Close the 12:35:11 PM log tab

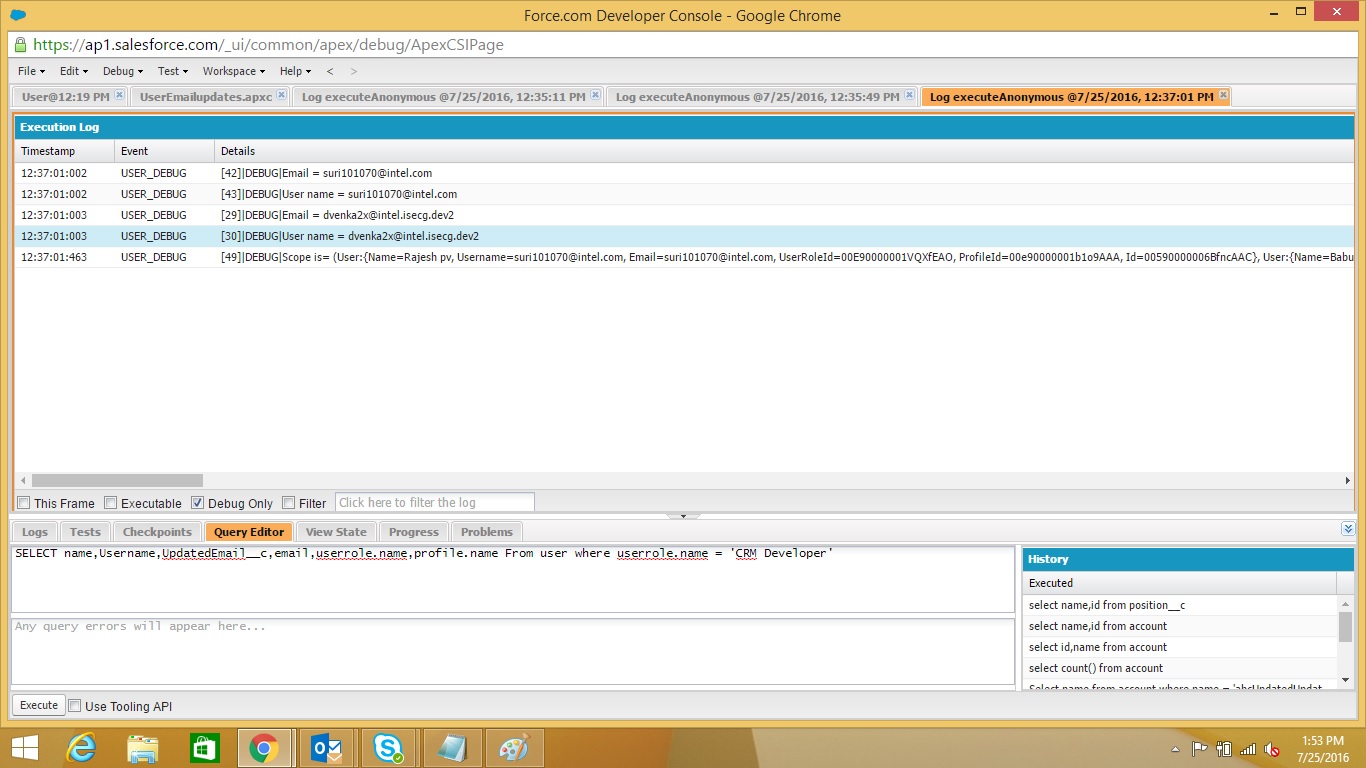point(596,96)
